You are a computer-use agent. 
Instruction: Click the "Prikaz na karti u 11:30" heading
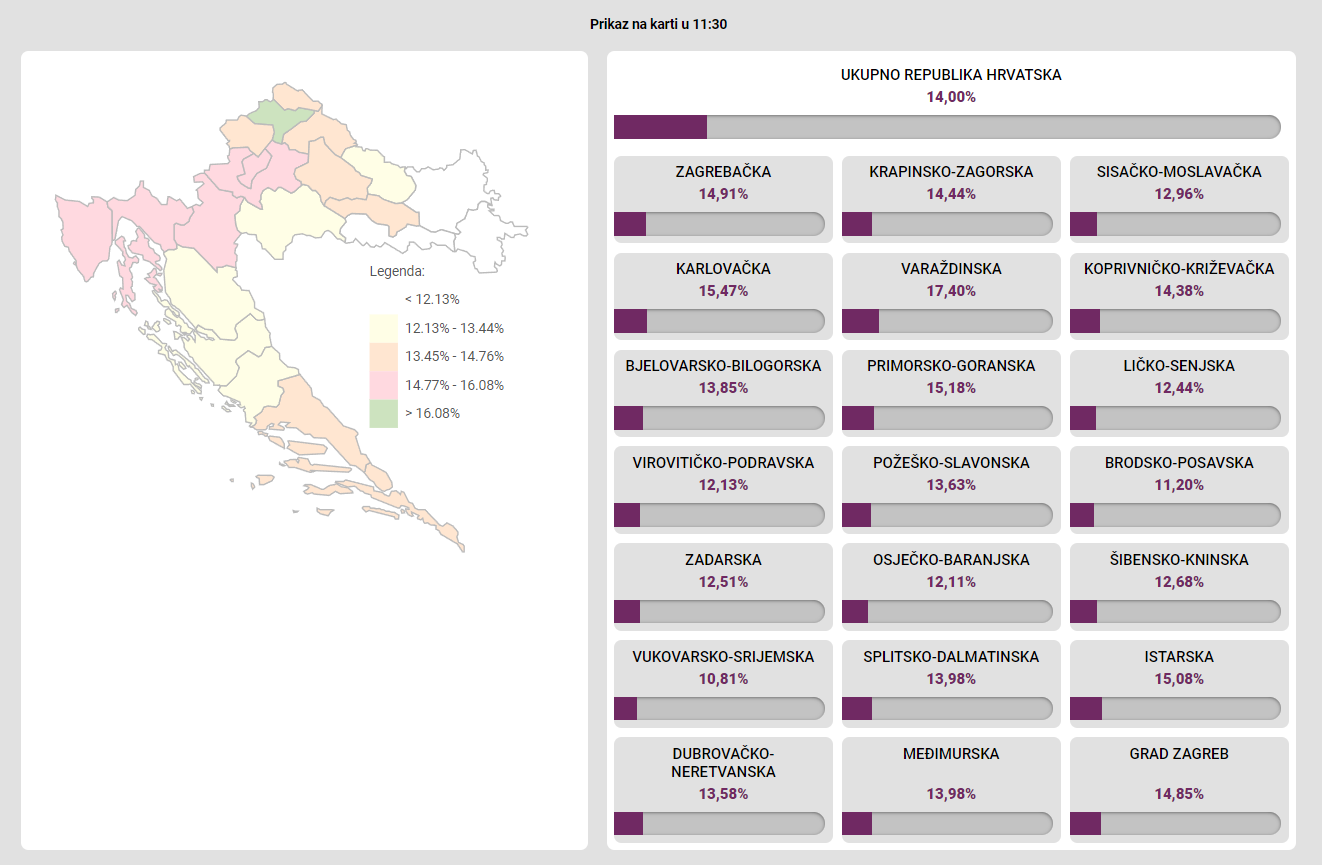[x=658, y=24]
